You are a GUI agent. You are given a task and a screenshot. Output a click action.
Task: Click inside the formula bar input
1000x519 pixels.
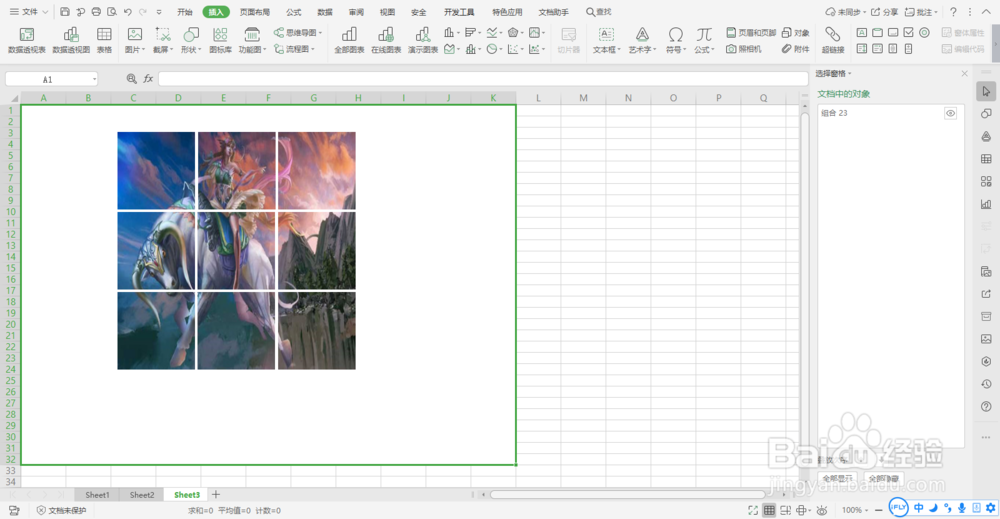[x=483, y=78]
